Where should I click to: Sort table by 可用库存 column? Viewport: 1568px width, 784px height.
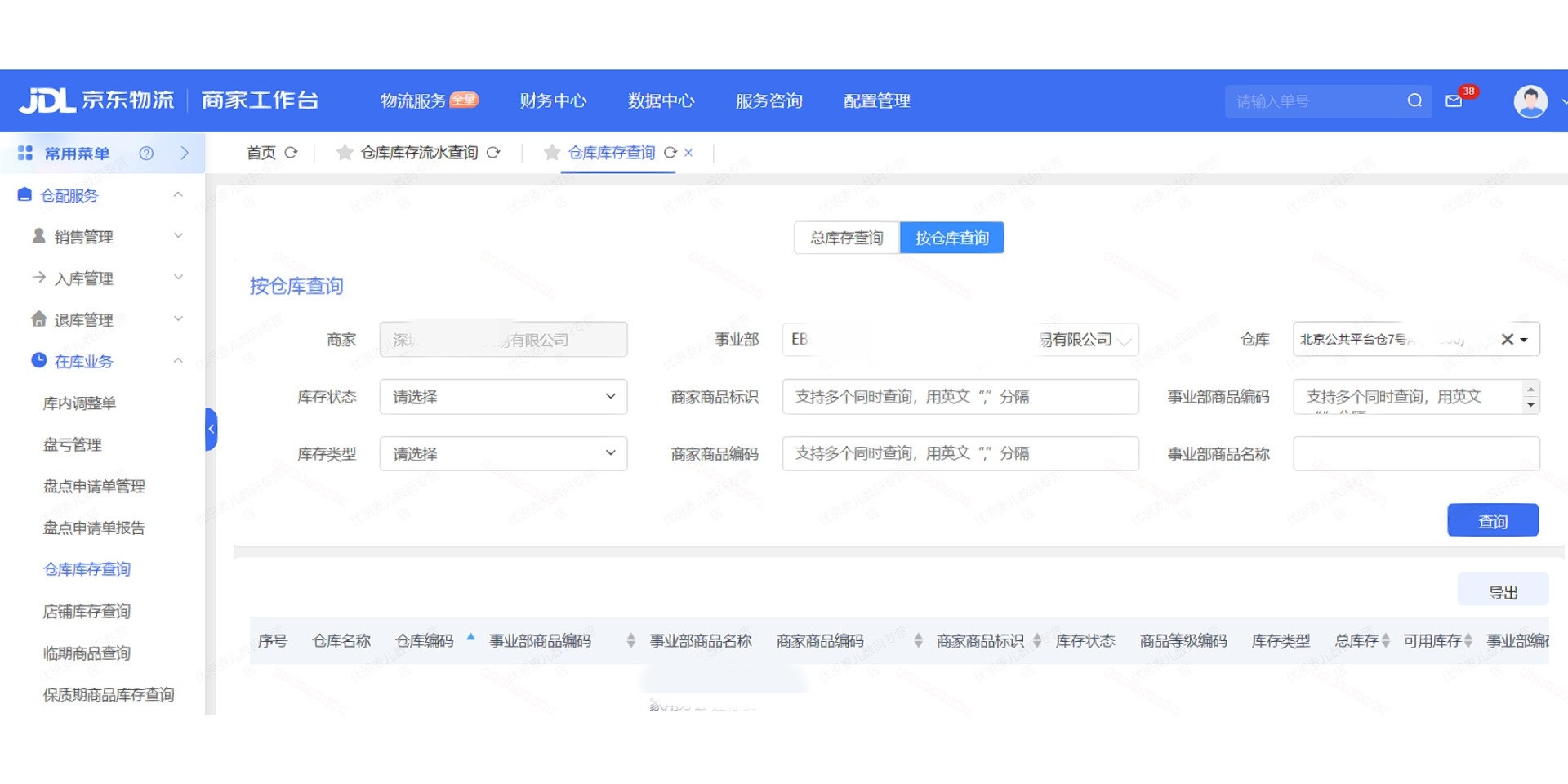tap(1468, 641)
